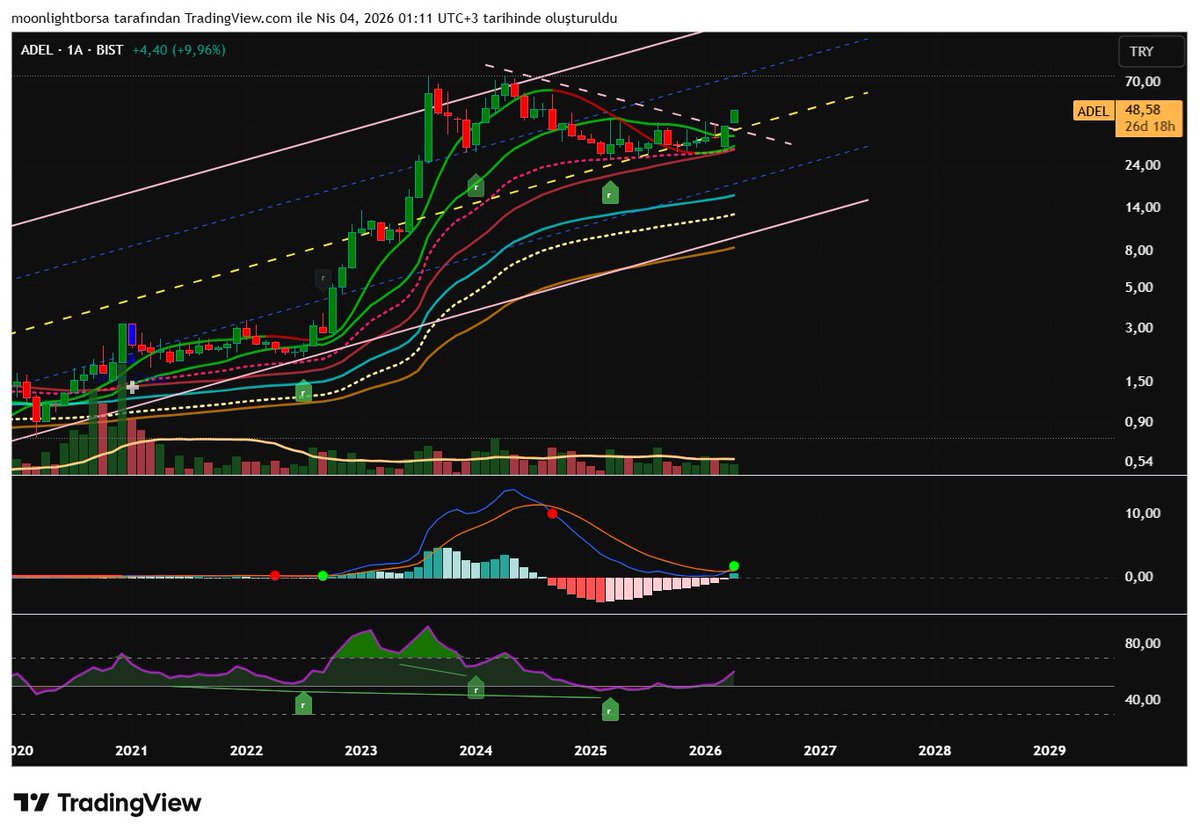Click the red MACD cross dot in 2022
The height and width of the screenshot is (838, 1199).
(275, 575)
